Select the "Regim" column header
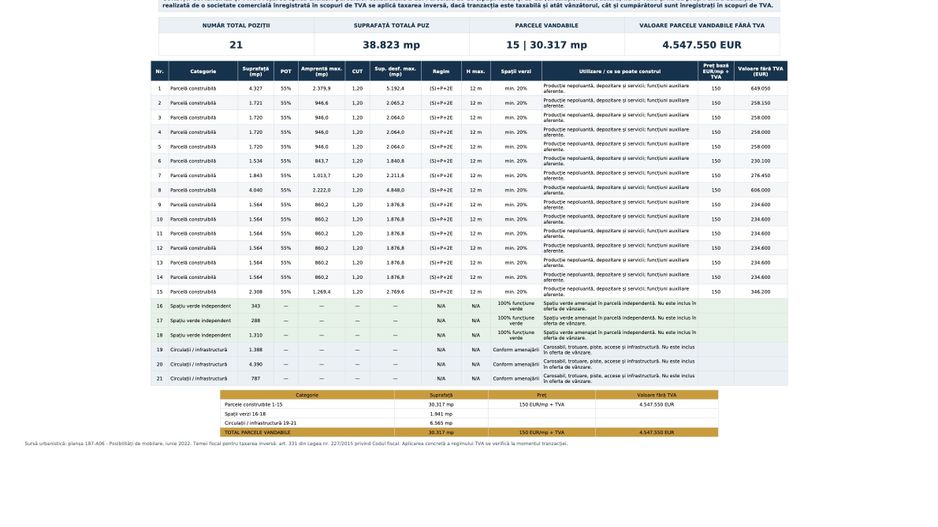The width and height of the screenshot is (938, 527). pyautogui.click(x=441, y=71)
